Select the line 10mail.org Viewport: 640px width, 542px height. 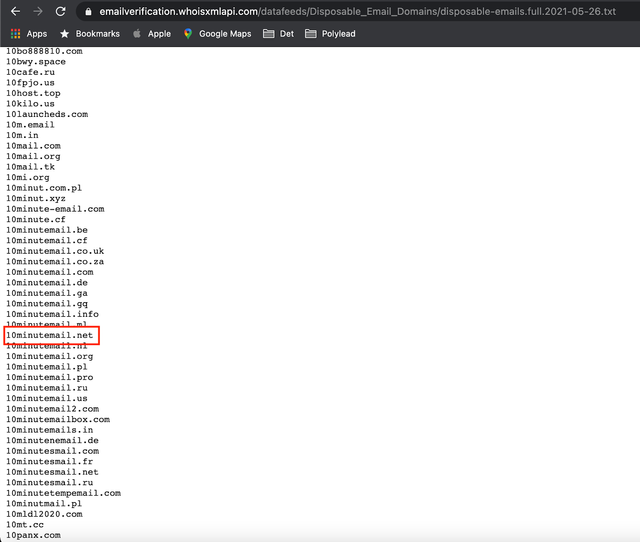coord(33,156)
